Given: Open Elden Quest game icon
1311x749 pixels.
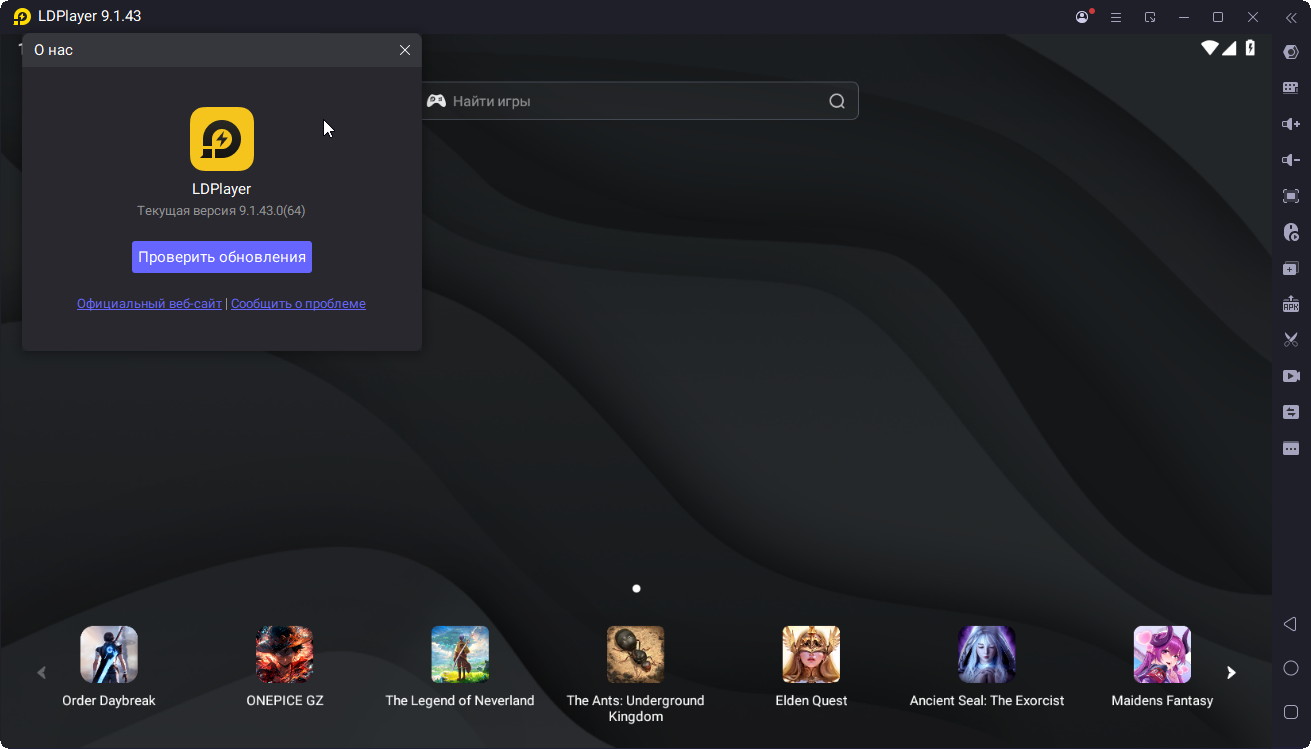Looking at the screenshot, I should point(811,655).
